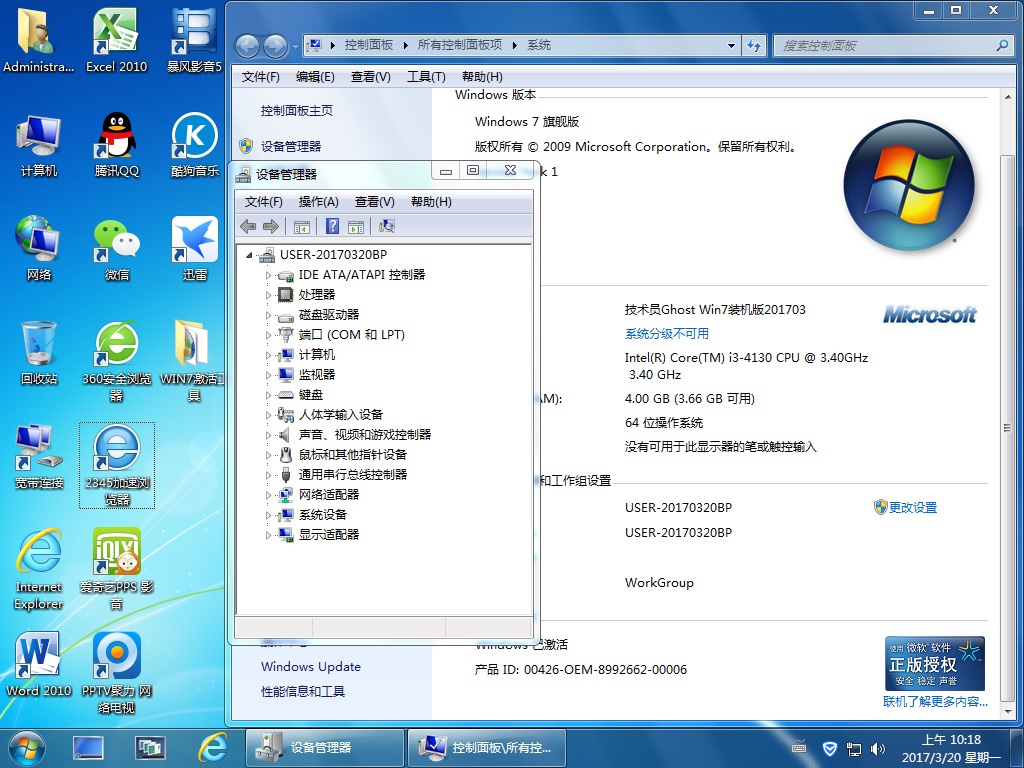Click the 控制面板主页 link
Screen dimensions: 1024x768
296,110
